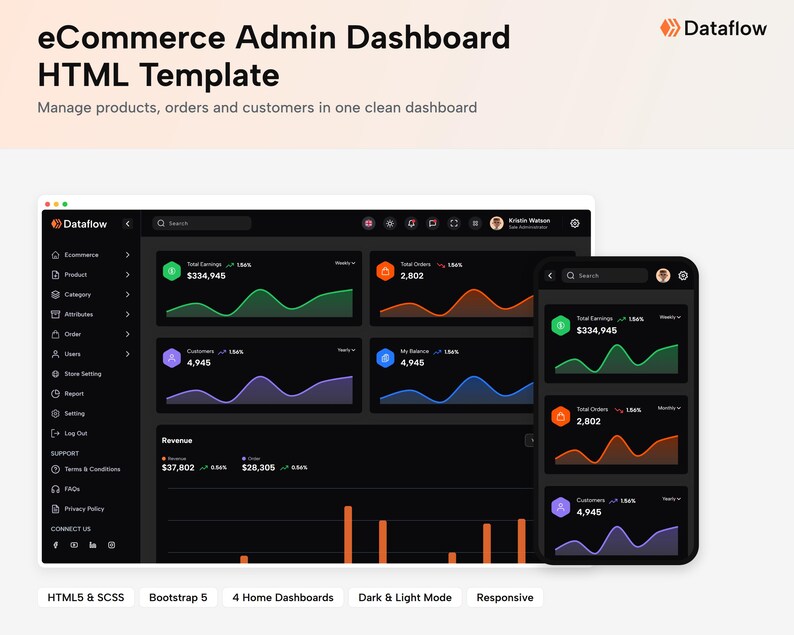
Task: Click the purple Customers icon on desktop
Action: click(x=172, y=358)
